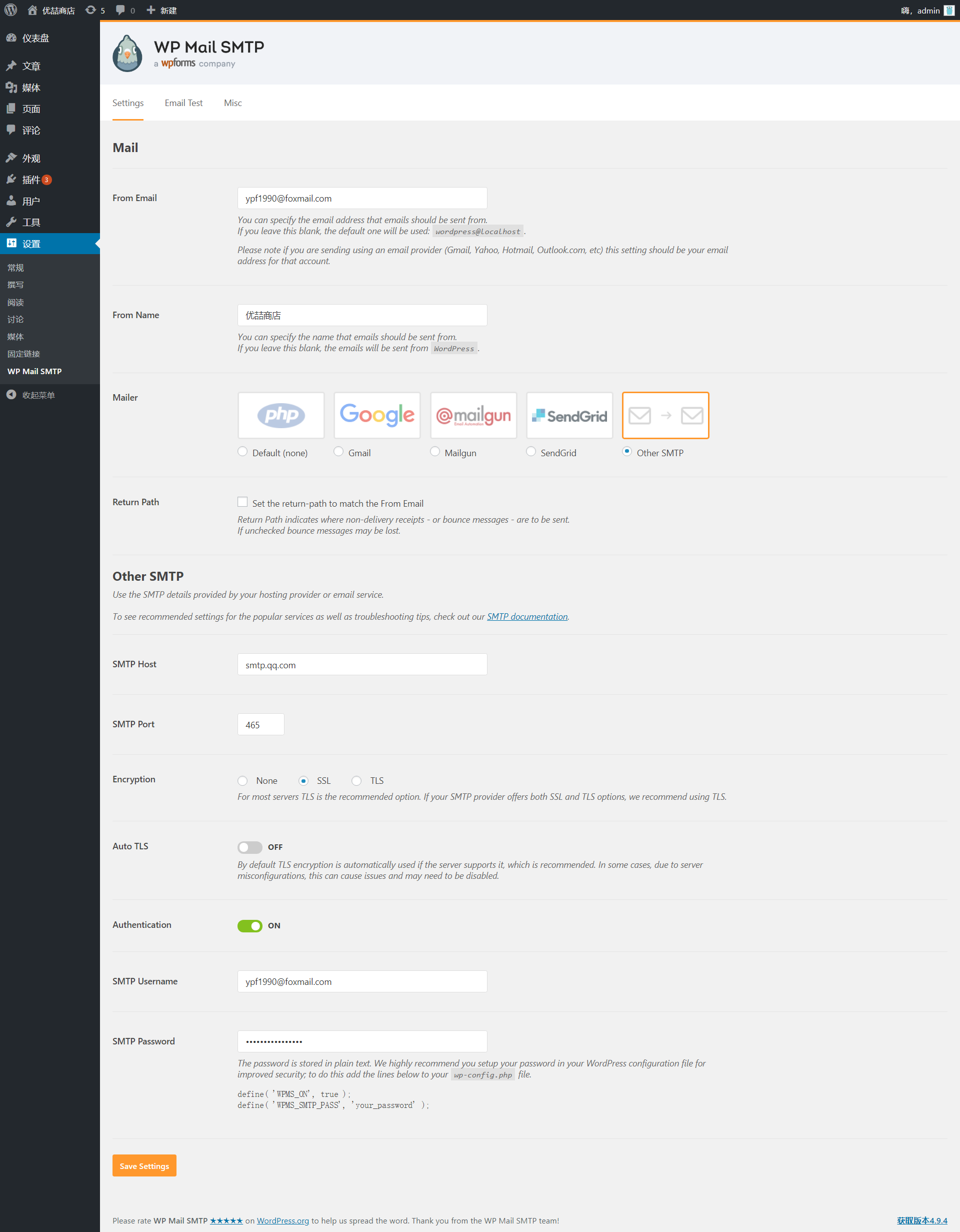This screenshot has height=1232, width=960.
Task: Click the updates icon showing 5
Action: pyautogui.click(x=90, y=10)
